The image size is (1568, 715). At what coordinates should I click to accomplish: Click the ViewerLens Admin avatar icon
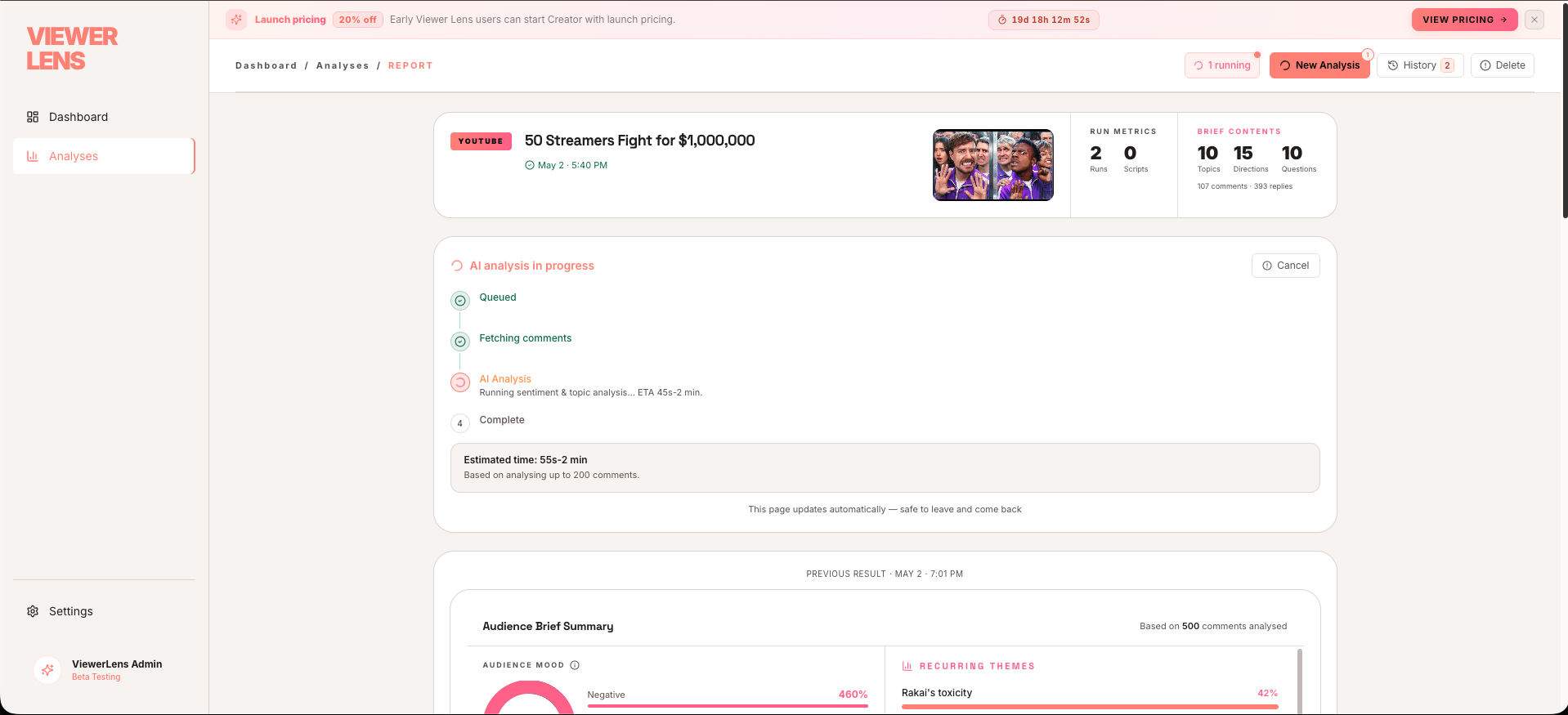click(47, 670)
